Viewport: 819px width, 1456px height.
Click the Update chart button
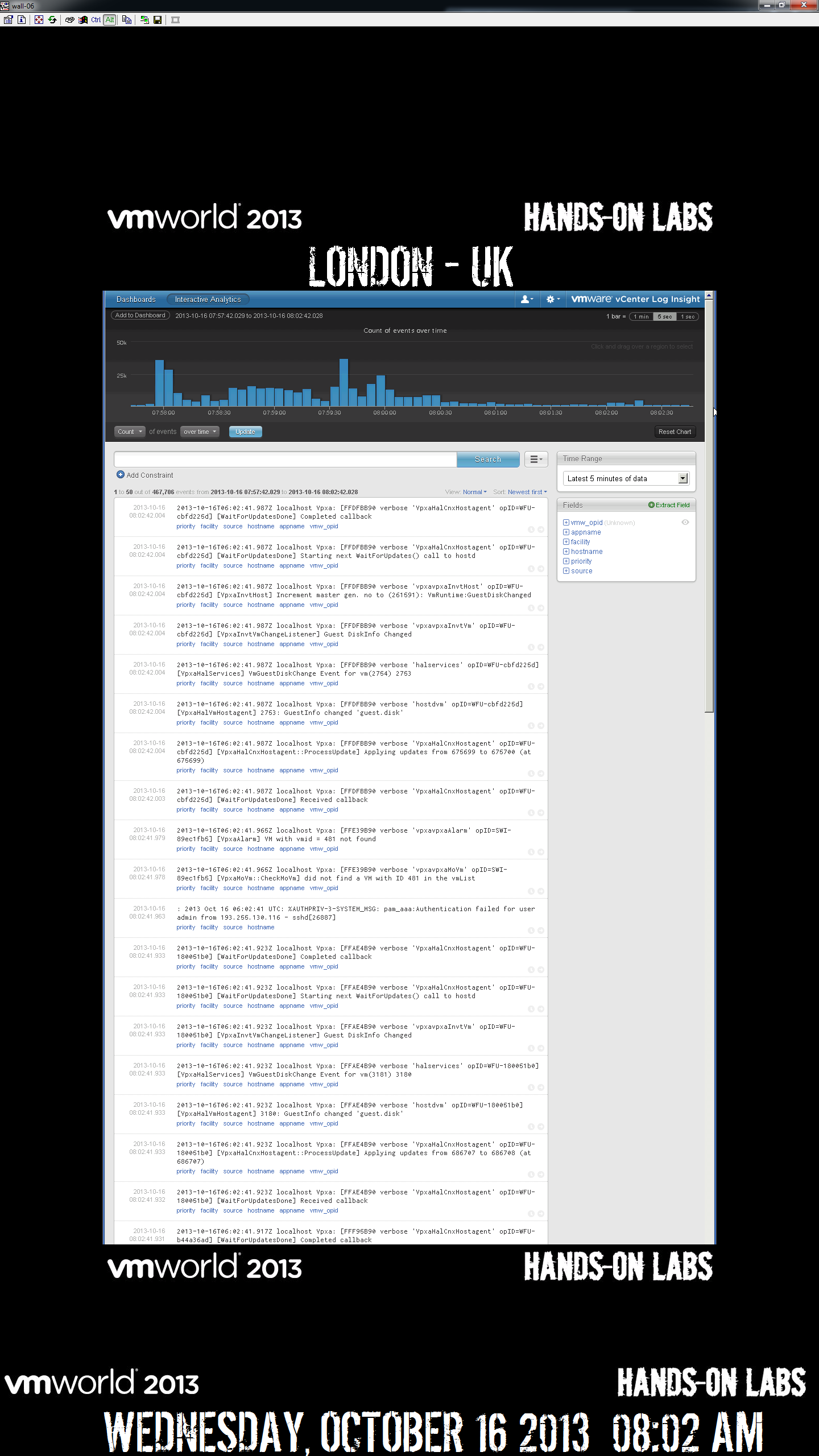[x=246, y=432]
